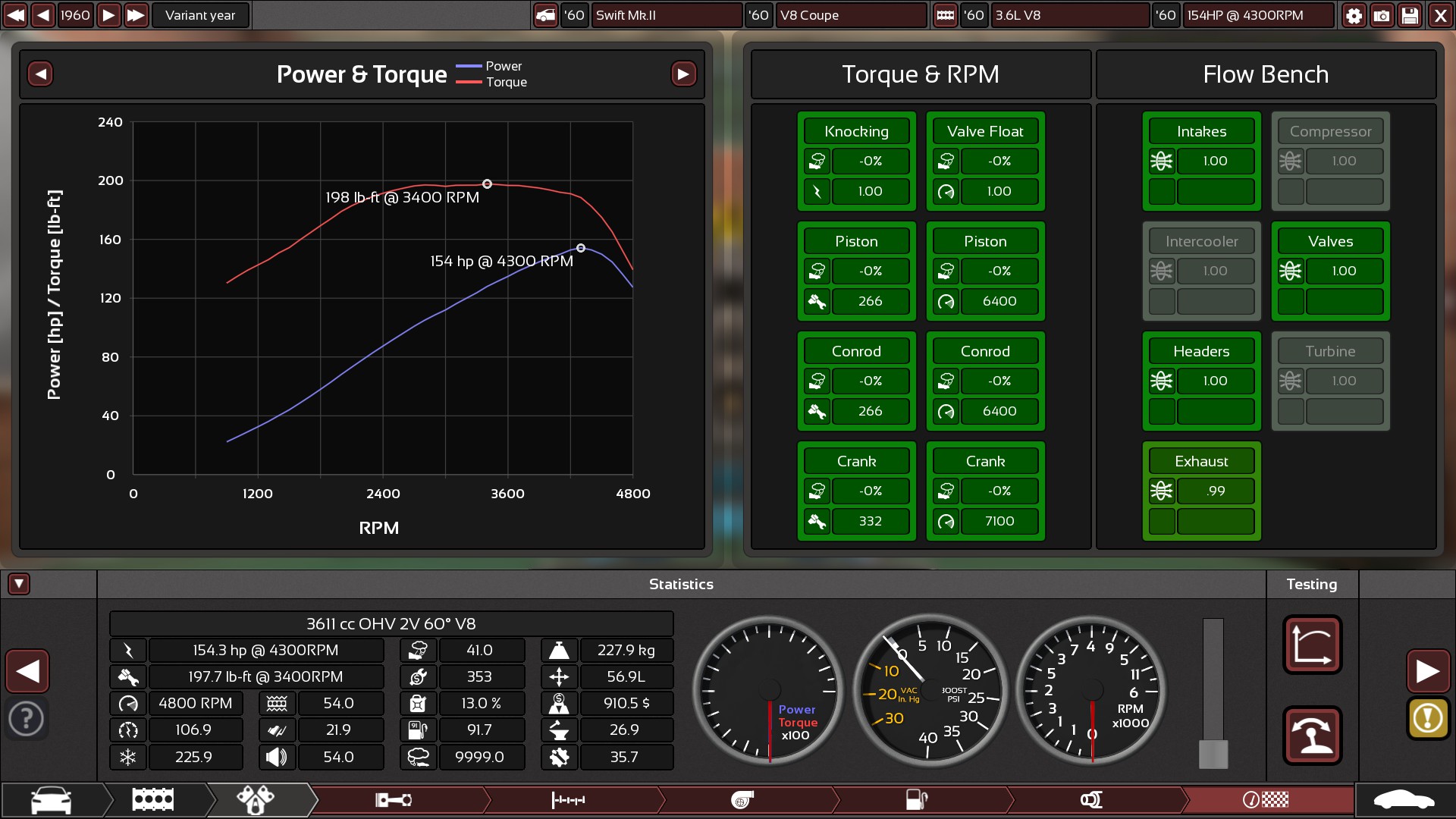Collapse the Statistics panel with the down arrow
Viewport: 1456px width, 819px height.
click(x=19, y=584)
